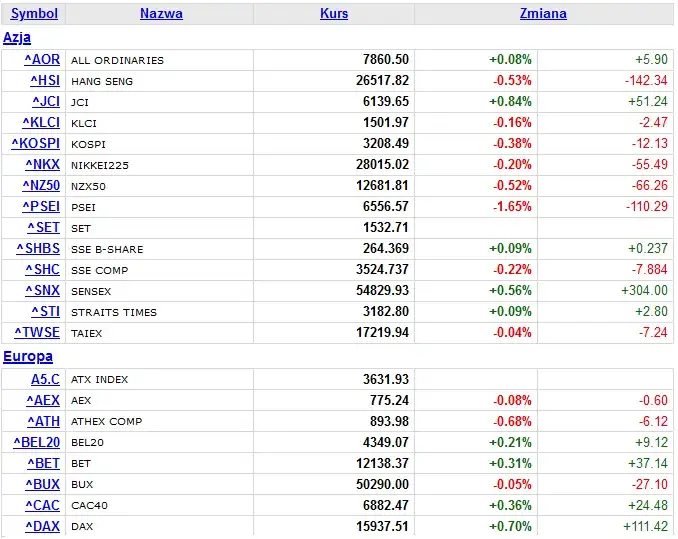Open the ^AOR All Ordinaries symbol
Screen dimensions: 678x539
(x=42, y=59)
